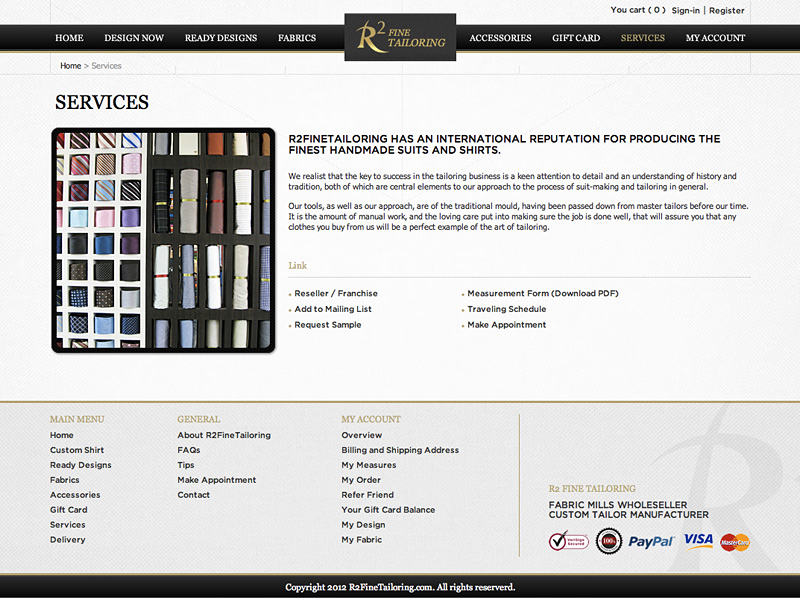The image size is (800, 598).
Task: Click Make Appointment under General footer
Action: click(x=217, y=480)
